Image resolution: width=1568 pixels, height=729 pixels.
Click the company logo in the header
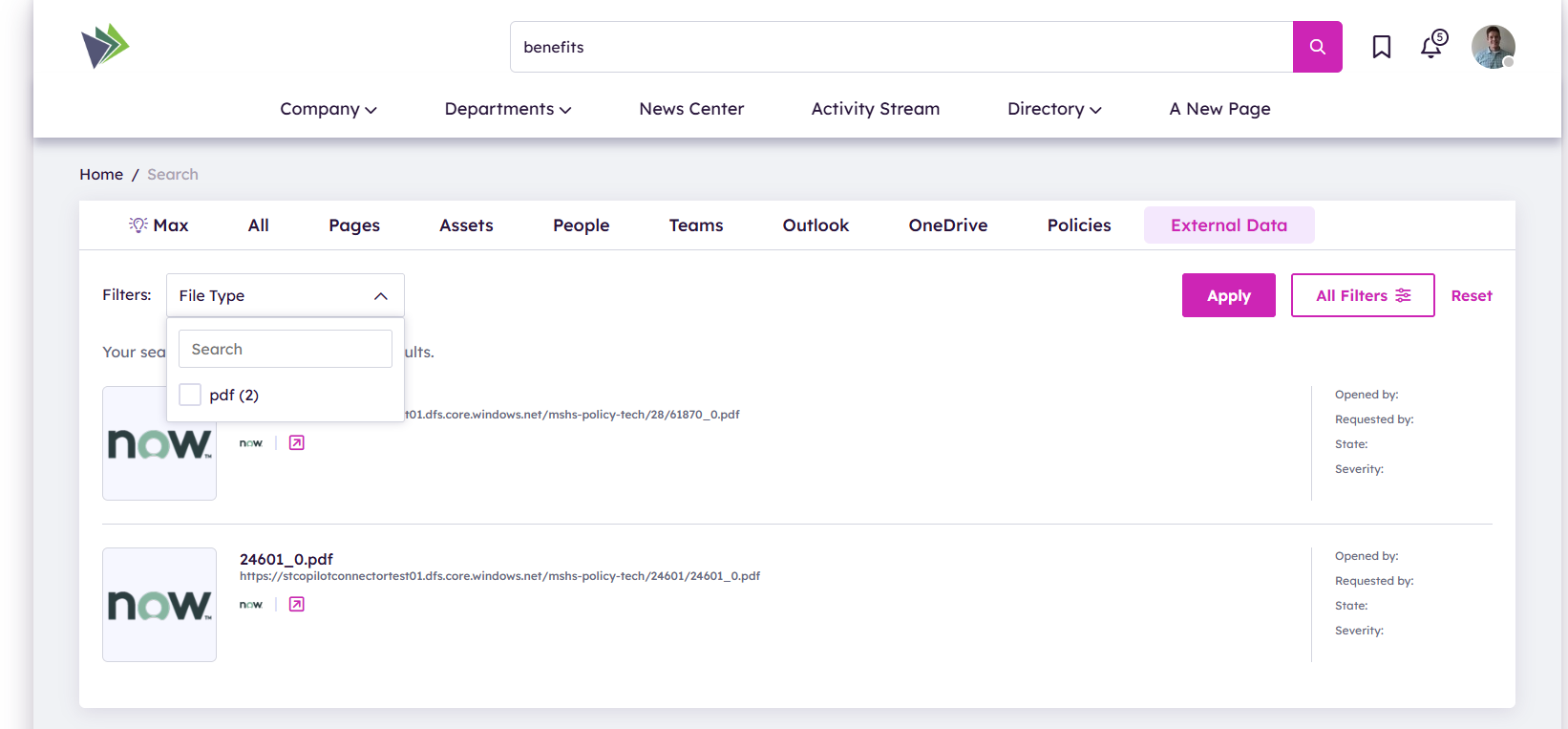(105, 46)
